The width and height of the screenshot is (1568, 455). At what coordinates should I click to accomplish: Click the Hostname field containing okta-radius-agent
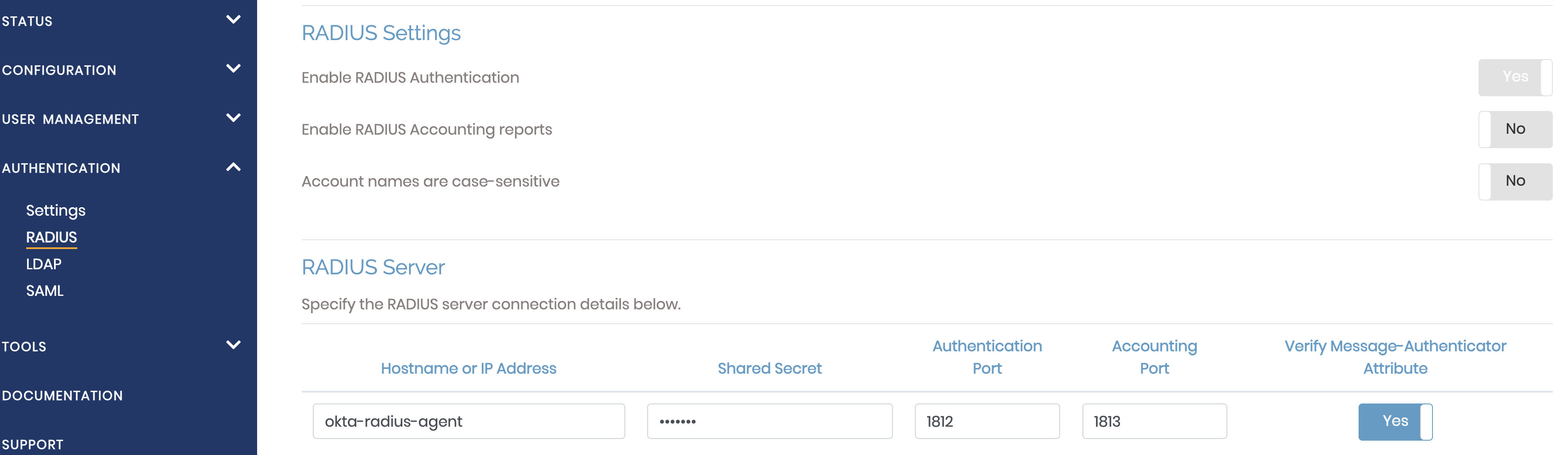pyautogui.click(x=469, y=420)
